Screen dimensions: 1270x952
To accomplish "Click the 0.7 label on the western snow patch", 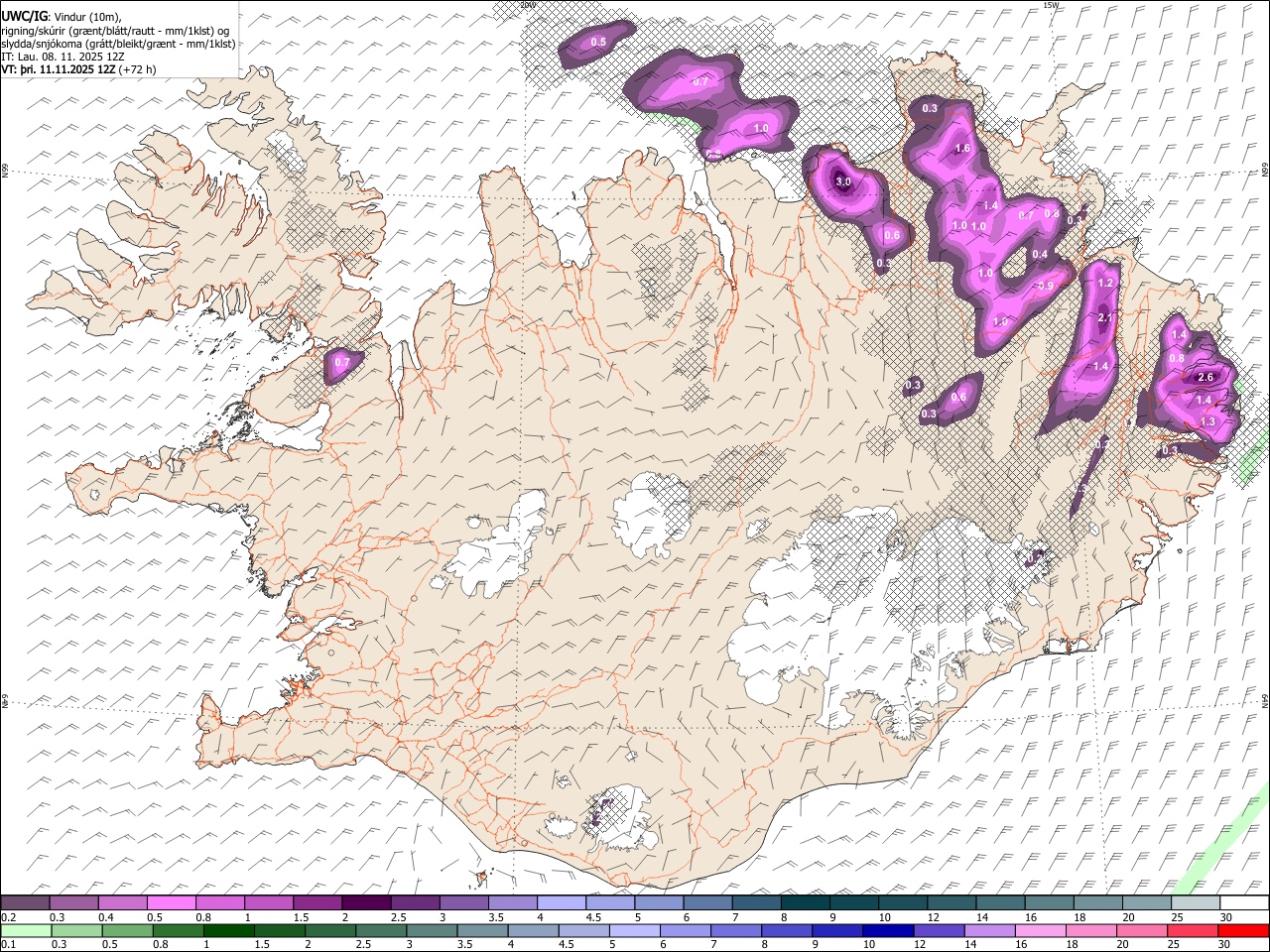I will 342,363.
